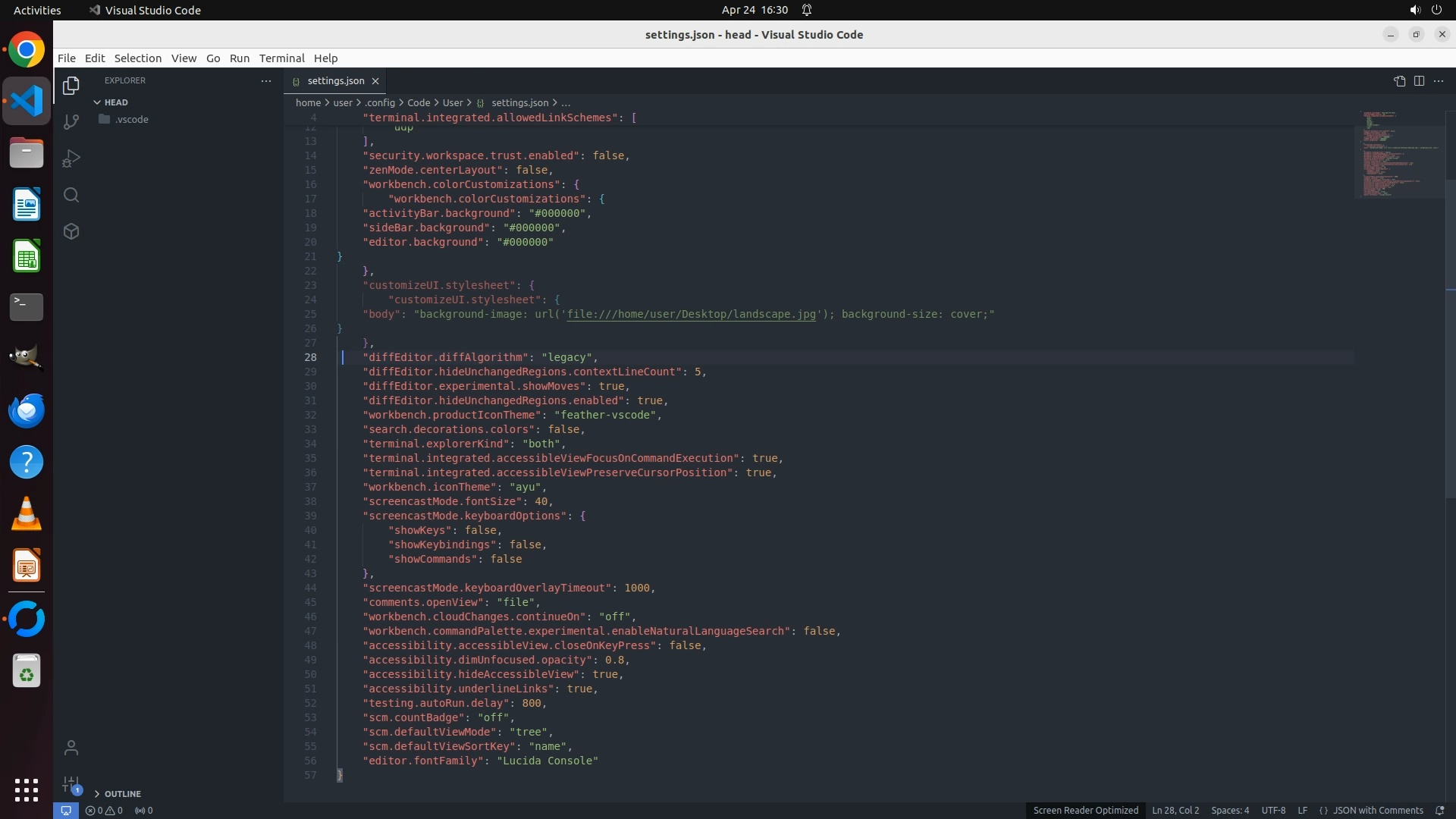Open the Explorer more actions menu
Screen dimensions: 1456x819
265,80
